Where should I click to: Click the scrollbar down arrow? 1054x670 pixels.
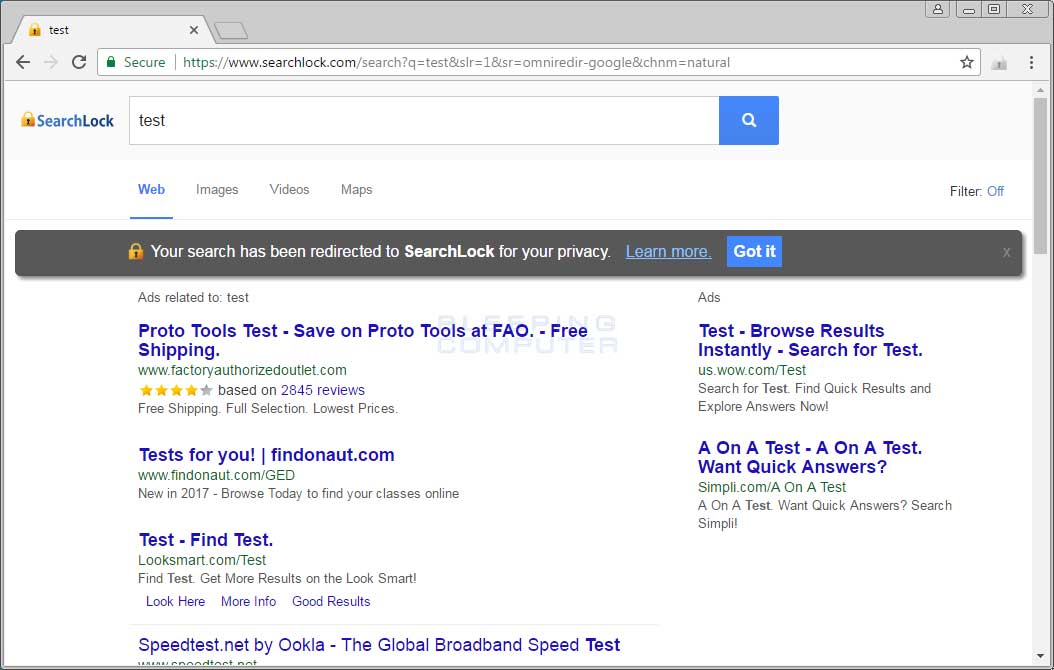coord(1040,656)
